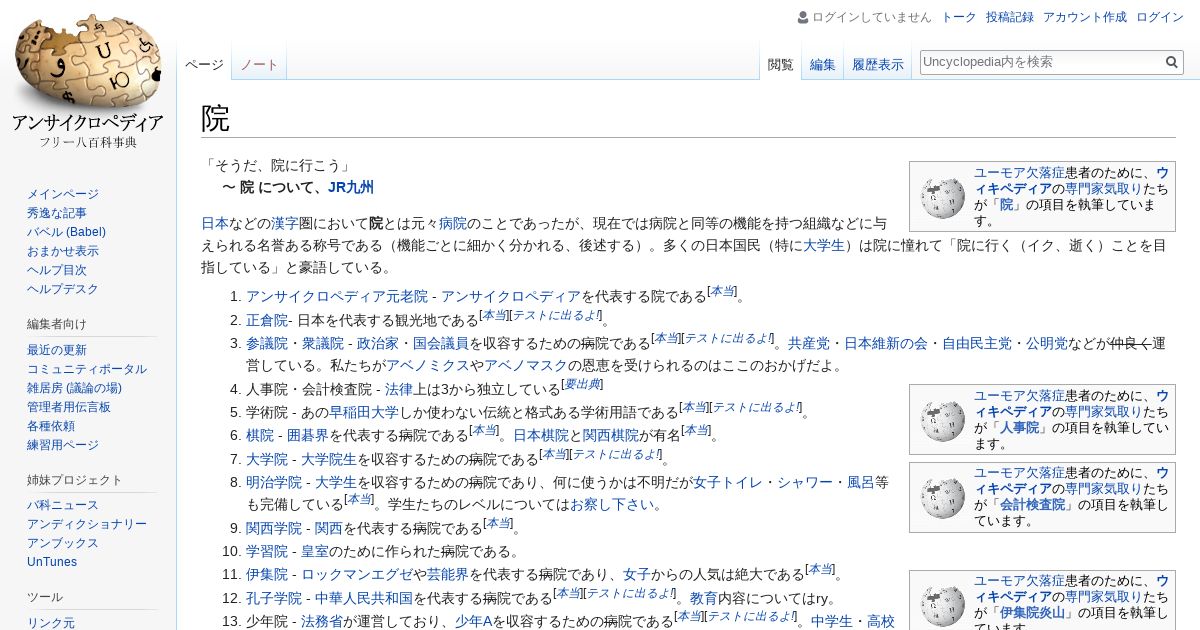Click 早稲田大学 link

coord(364,412)
